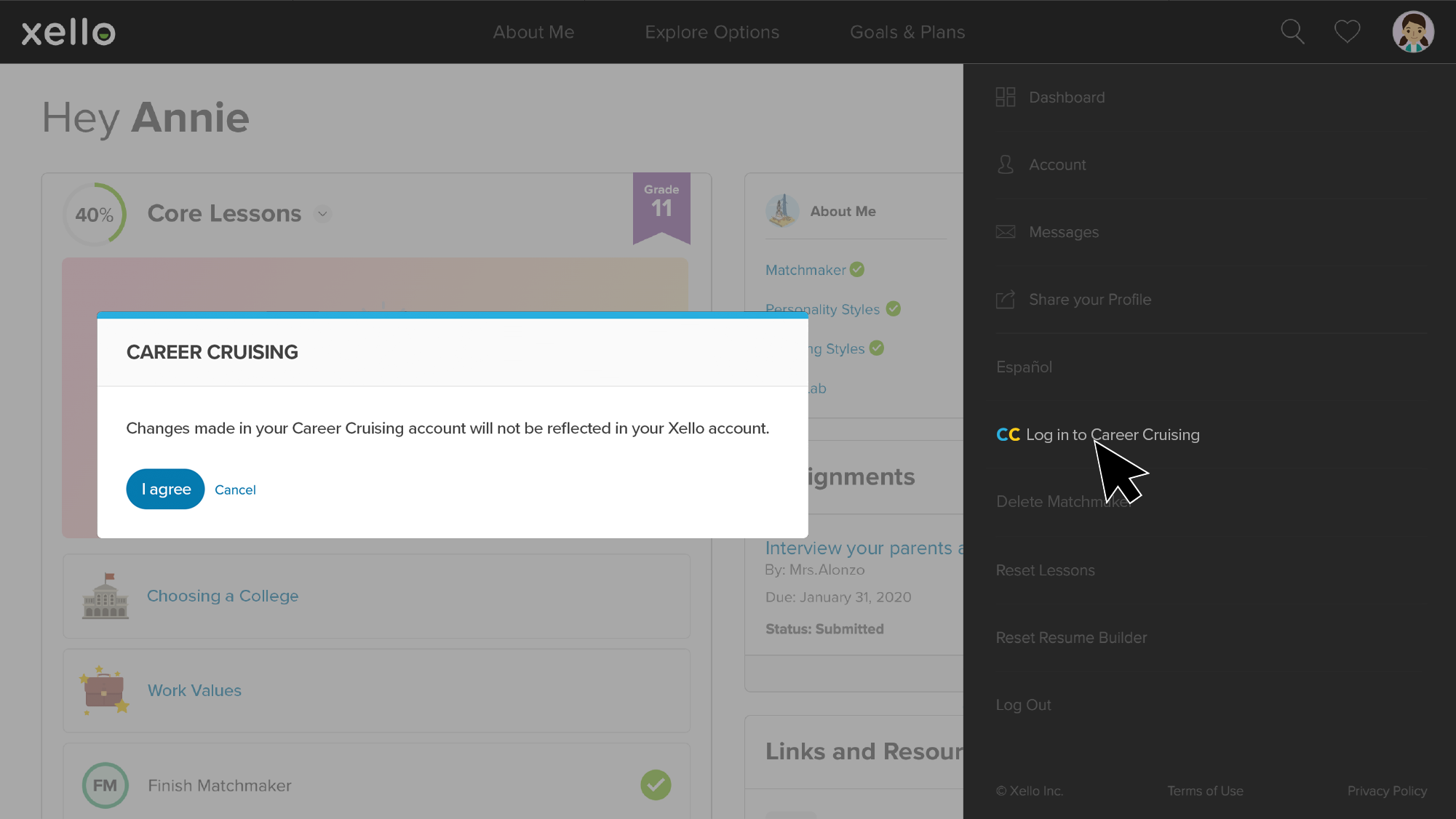Click the Status: Submitted text
The image size is (1456, 819).
pos(824,629)
